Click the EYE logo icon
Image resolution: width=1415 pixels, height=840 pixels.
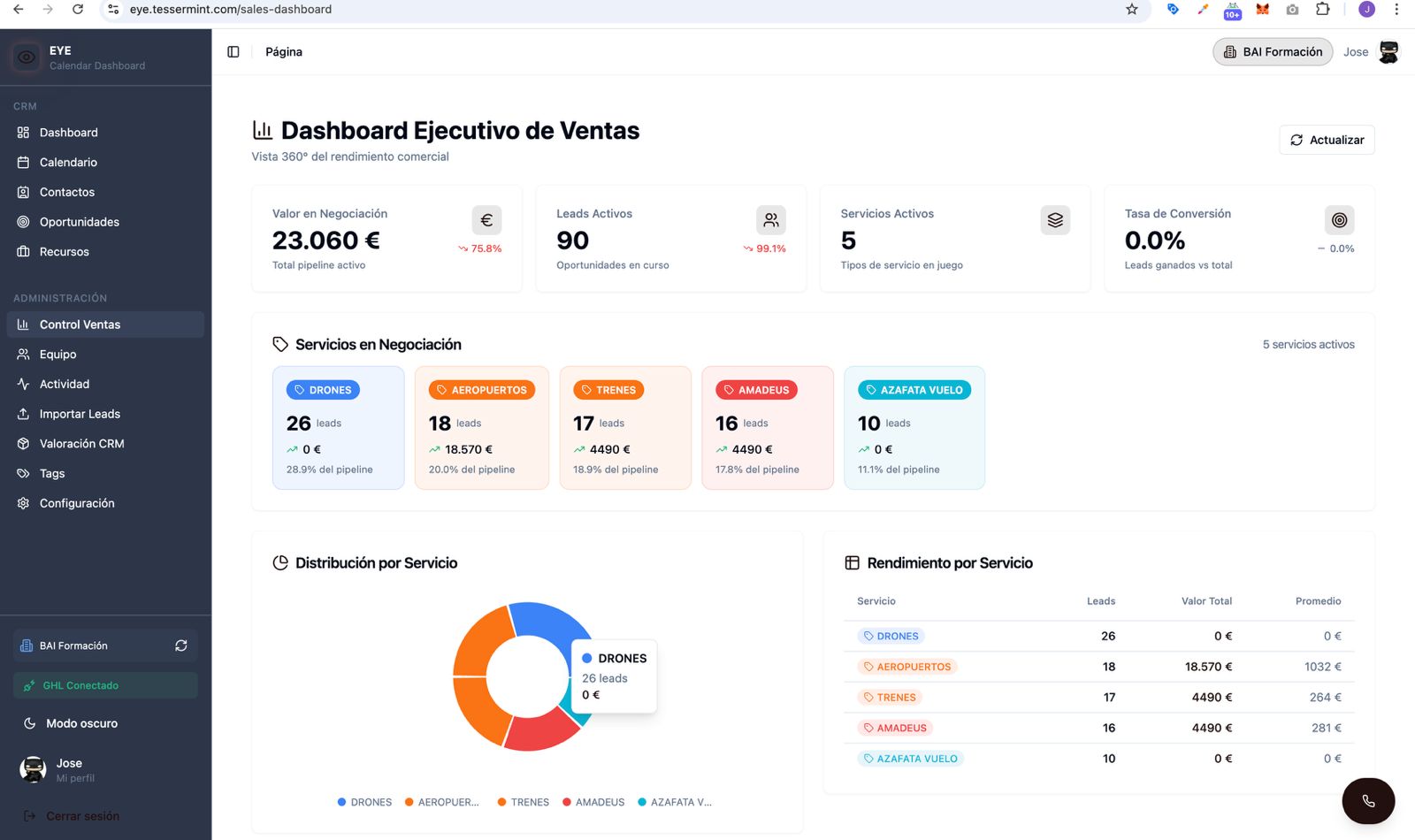pyautogui.click(x=27, y=57)
